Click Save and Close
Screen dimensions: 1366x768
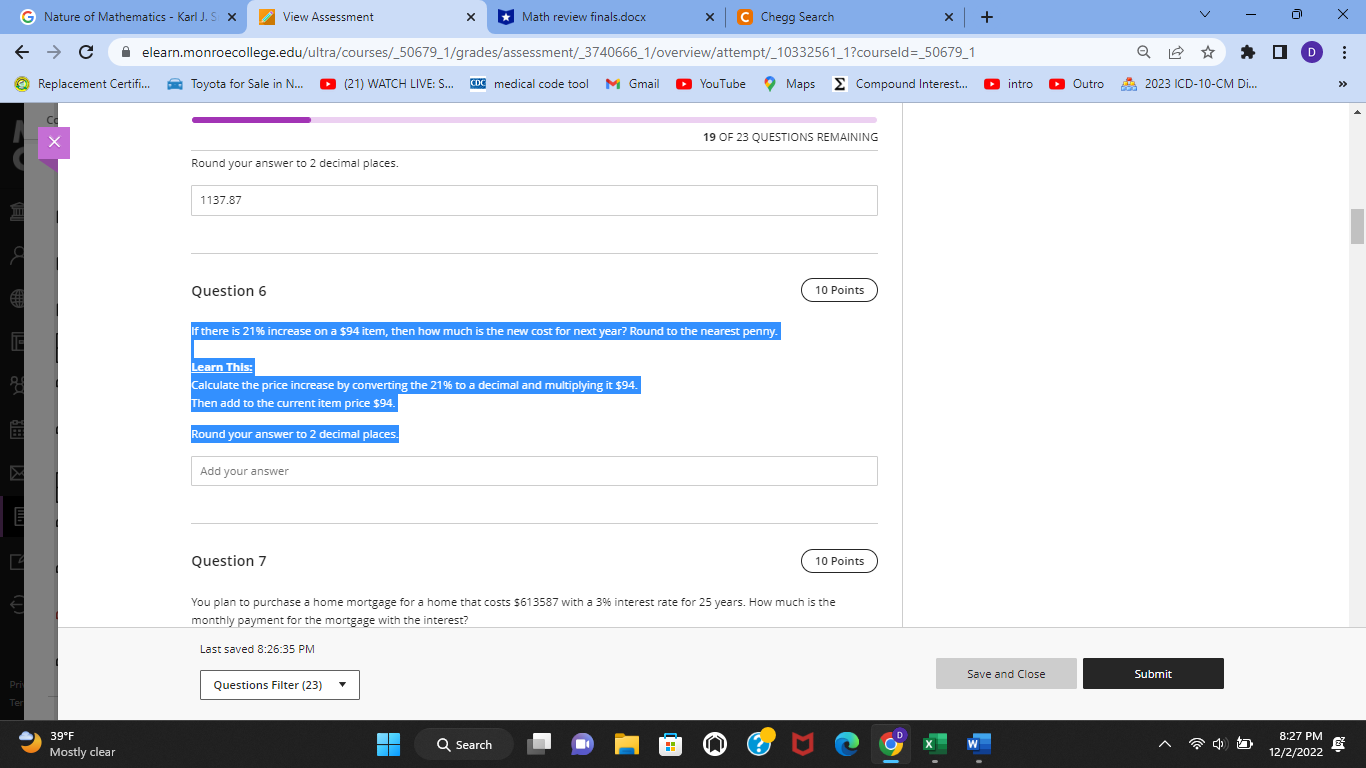1006,673
